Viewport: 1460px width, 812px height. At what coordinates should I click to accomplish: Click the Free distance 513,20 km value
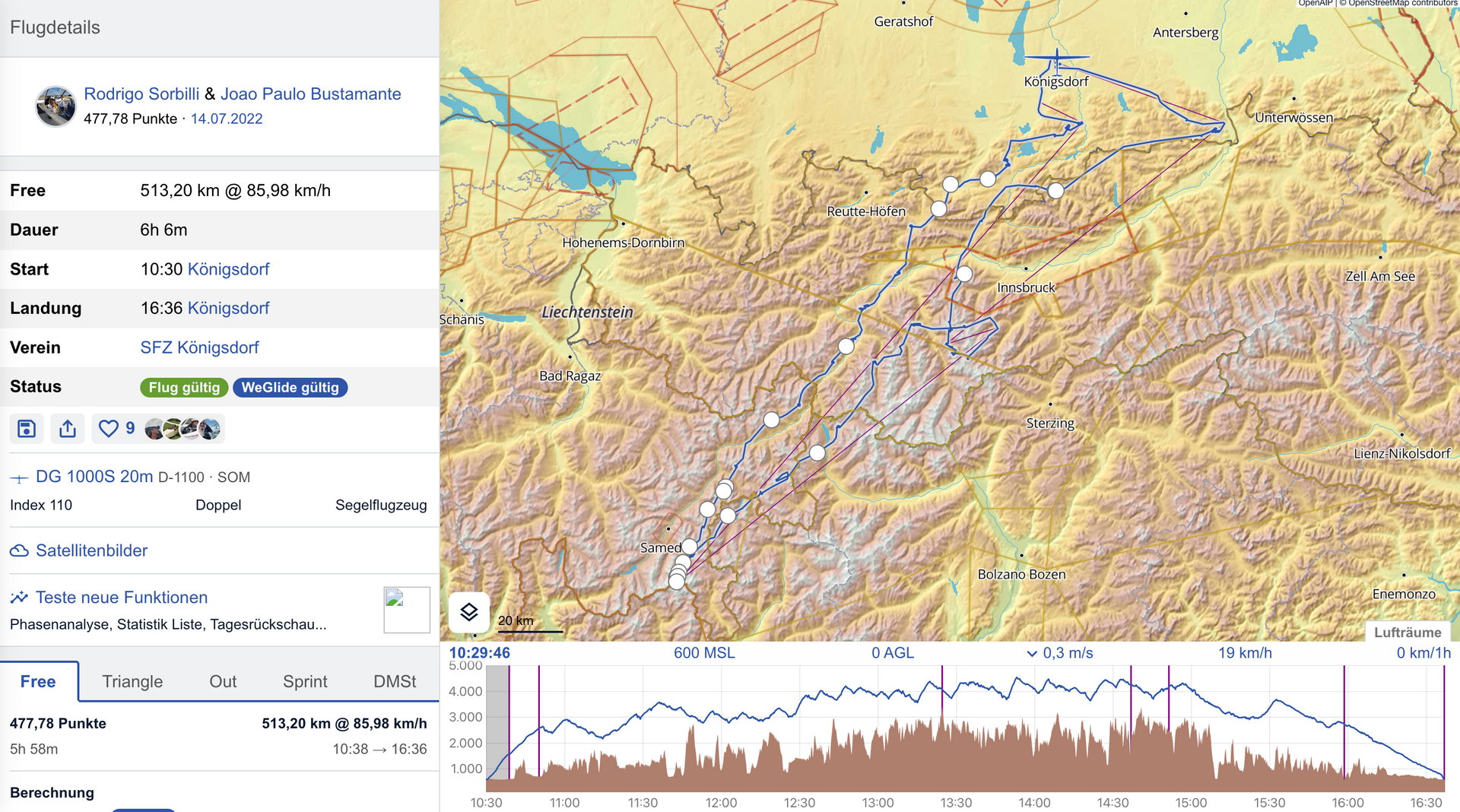click(235, 191)
